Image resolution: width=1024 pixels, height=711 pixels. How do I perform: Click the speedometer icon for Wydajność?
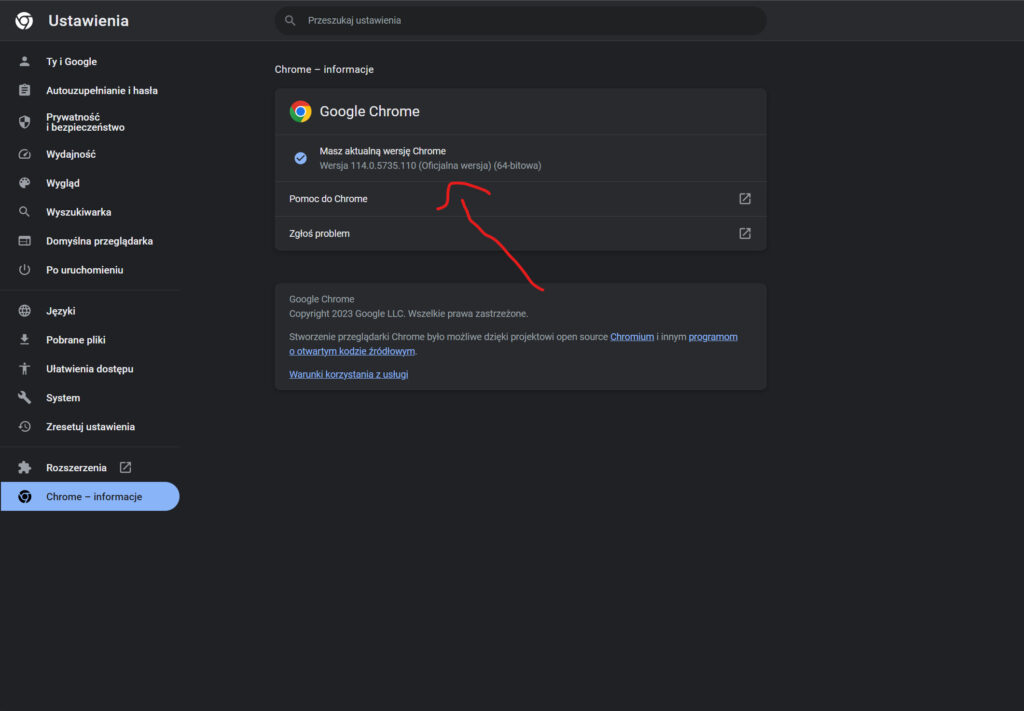point(24,154)
